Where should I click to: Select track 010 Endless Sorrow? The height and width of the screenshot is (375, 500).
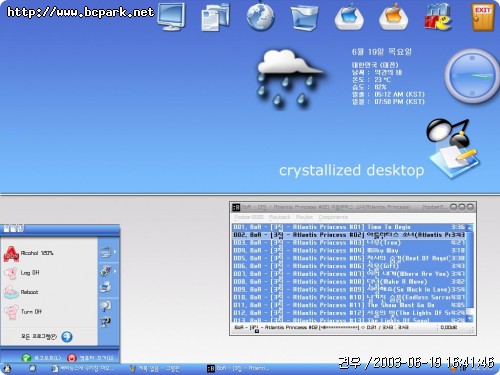(x=349, y=297)
